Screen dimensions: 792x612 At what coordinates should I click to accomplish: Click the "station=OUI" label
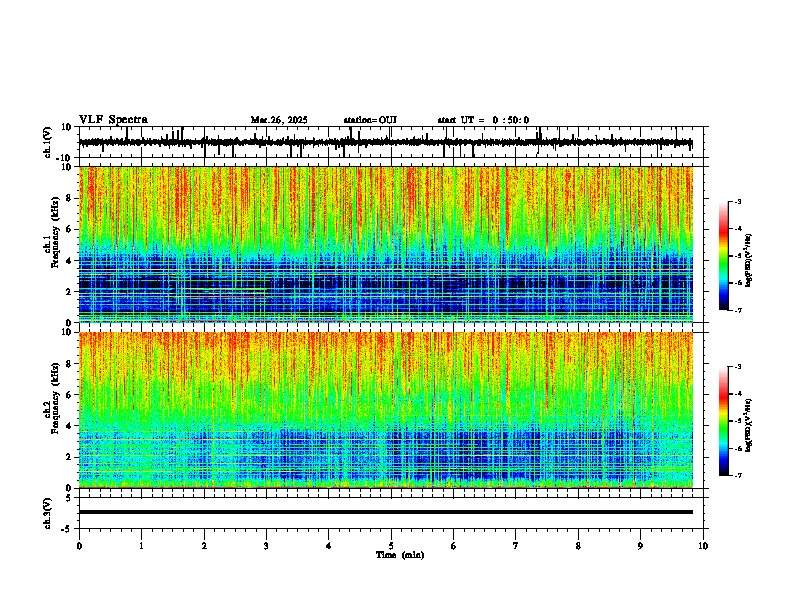370,120
